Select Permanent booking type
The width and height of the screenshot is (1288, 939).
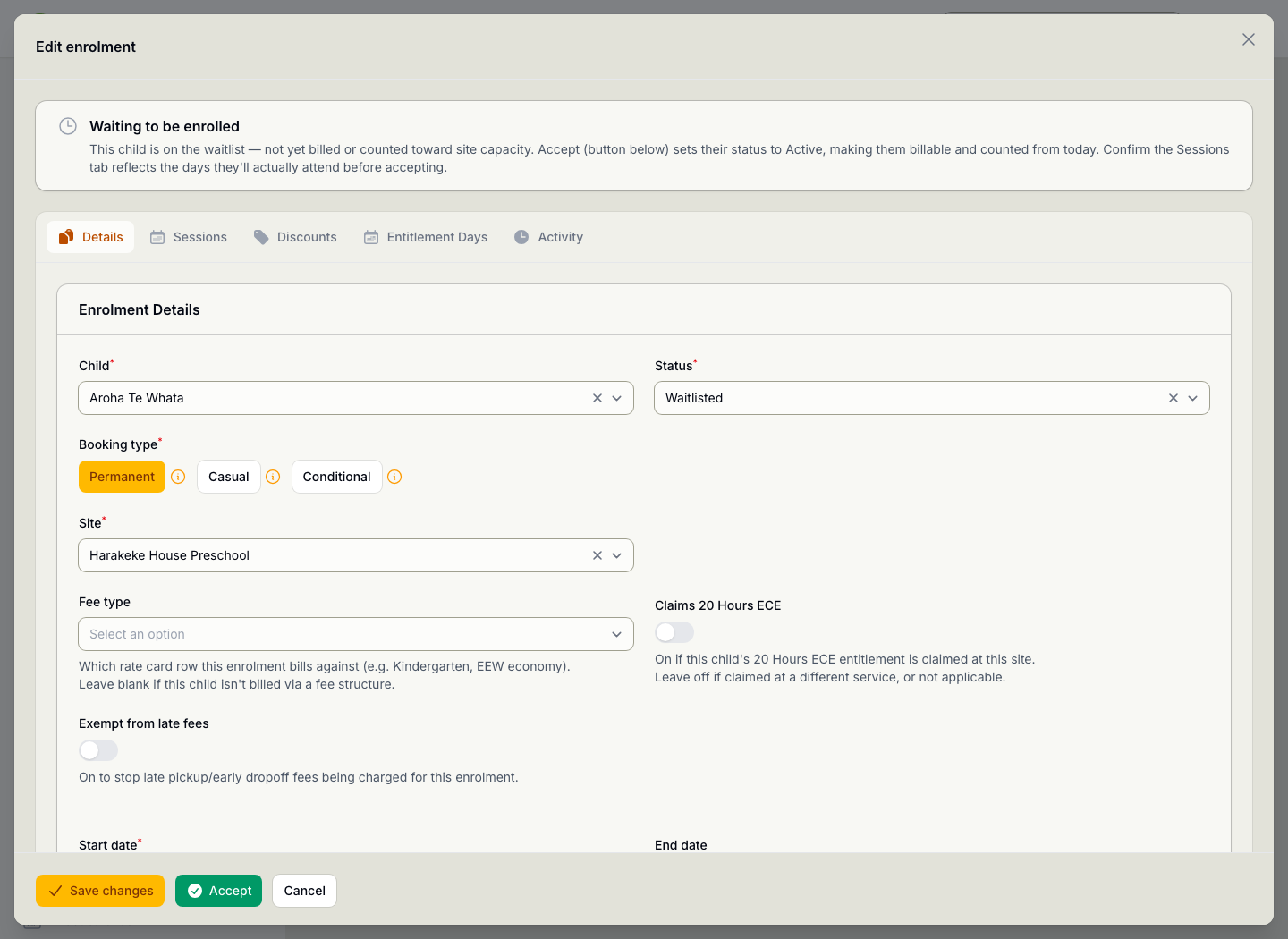(122, 477)
